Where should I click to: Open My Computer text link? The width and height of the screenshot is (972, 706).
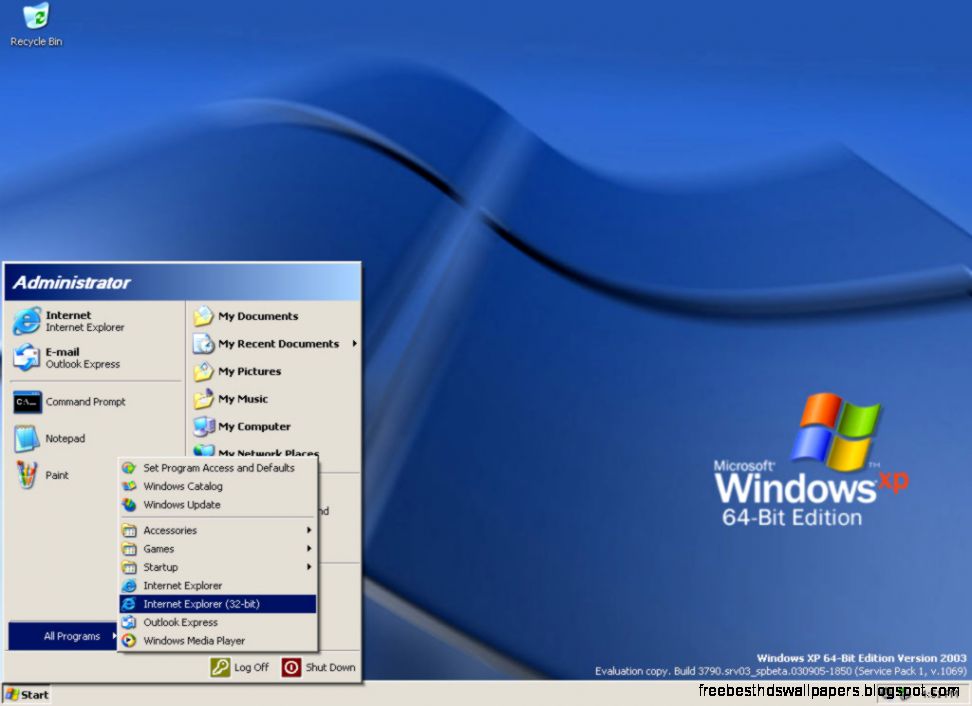(254, 426)
